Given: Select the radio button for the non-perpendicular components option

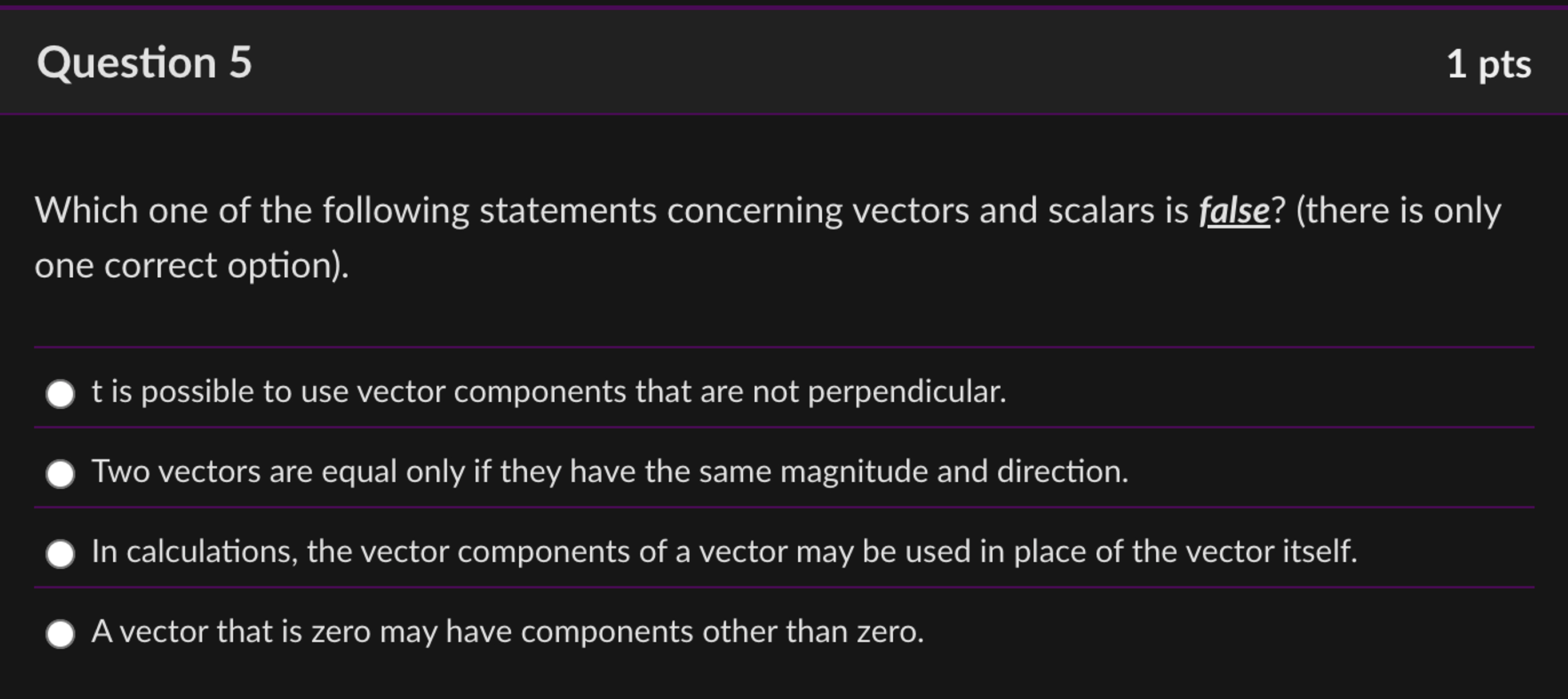Looking at the screenshot, I should click(x=59, y=395).
